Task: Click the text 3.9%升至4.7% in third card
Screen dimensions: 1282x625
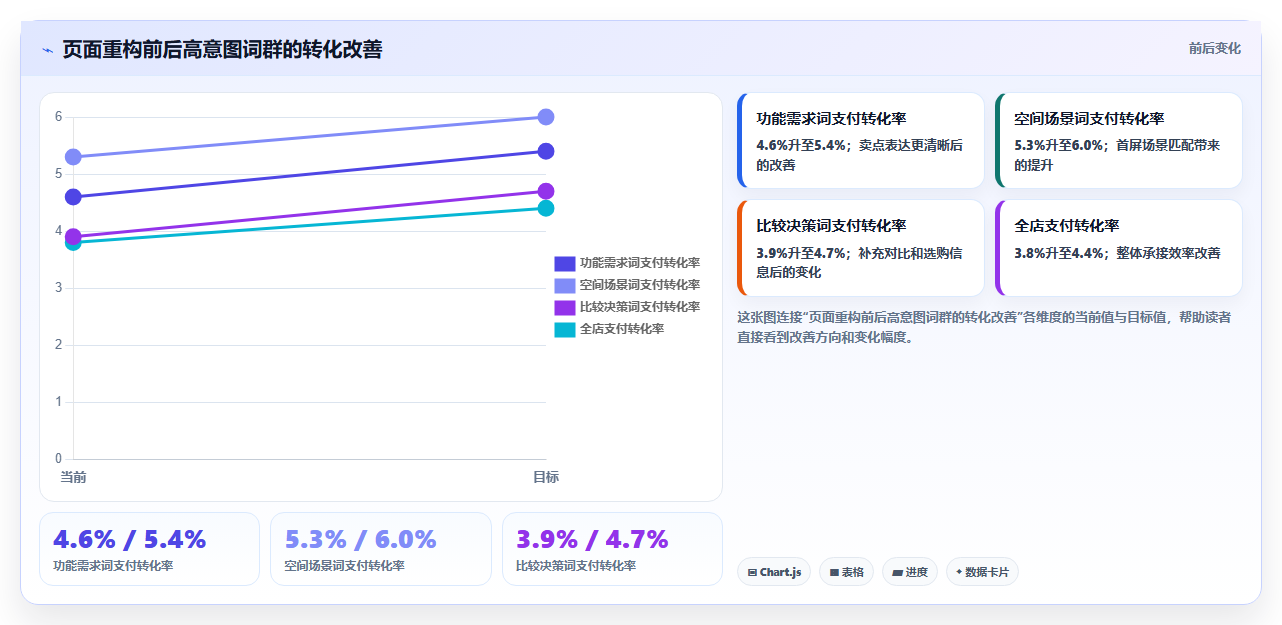Action: (x=801, y=253)
